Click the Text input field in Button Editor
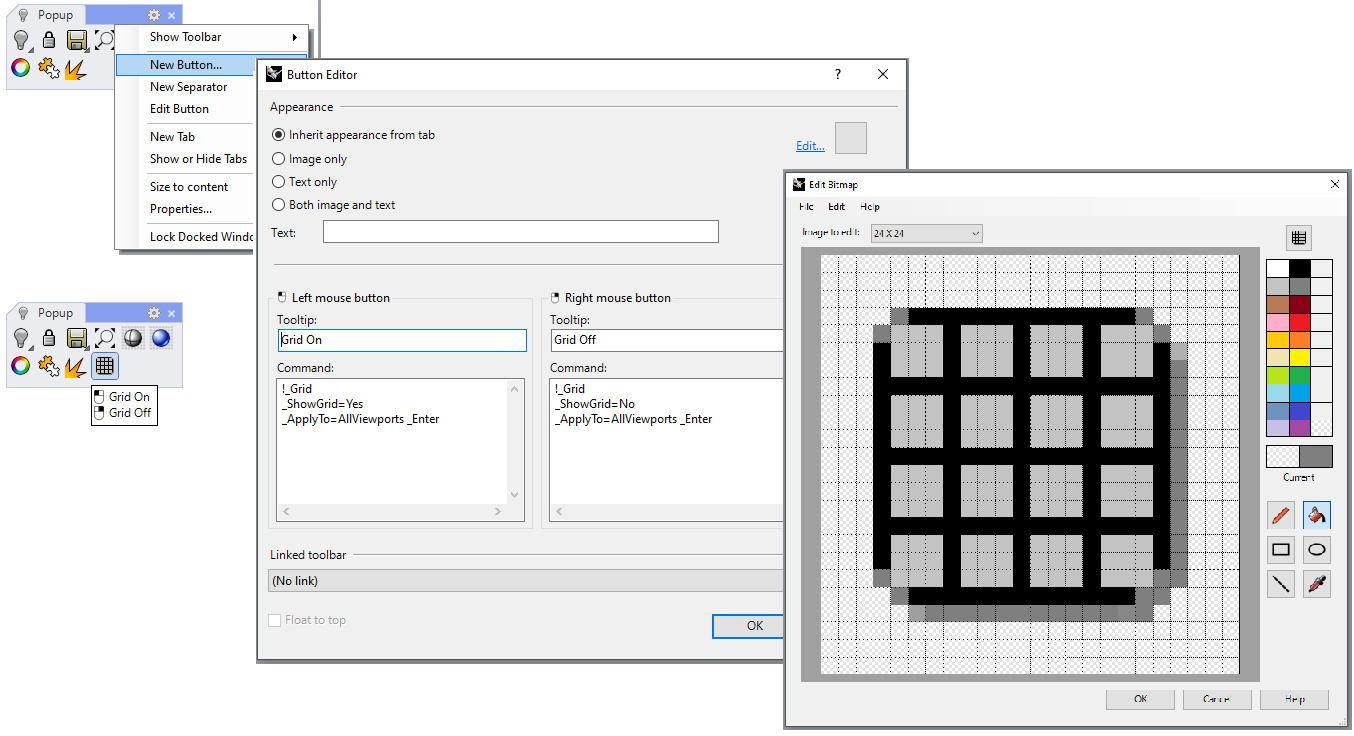The height and width of the screenshot is (736, 1354). [x=521, y=232]
